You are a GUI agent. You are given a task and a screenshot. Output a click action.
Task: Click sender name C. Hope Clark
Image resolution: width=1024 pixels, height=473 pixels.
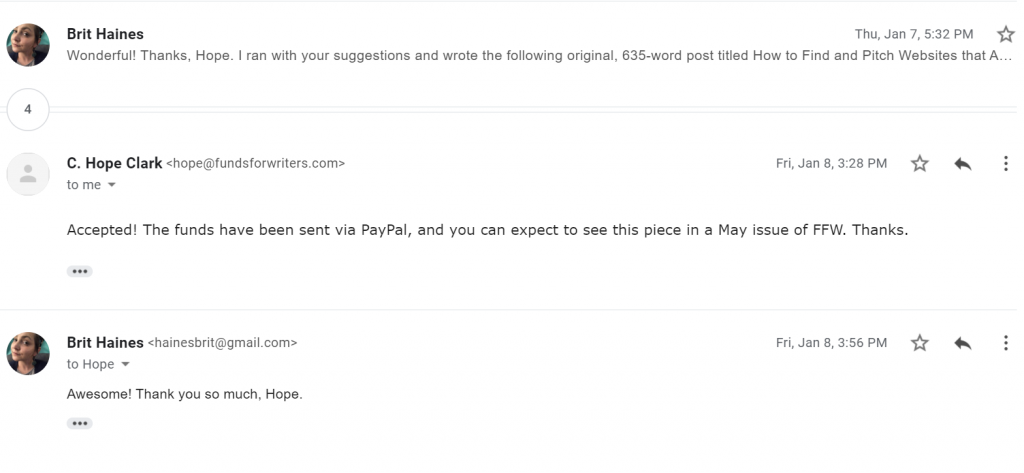(114, 163)
